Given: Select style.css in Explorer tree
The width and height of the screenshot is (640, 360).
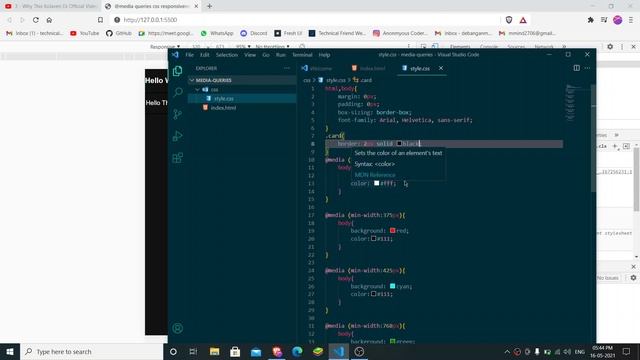Looking at the screenshot, I should click(x=242, y=98).
